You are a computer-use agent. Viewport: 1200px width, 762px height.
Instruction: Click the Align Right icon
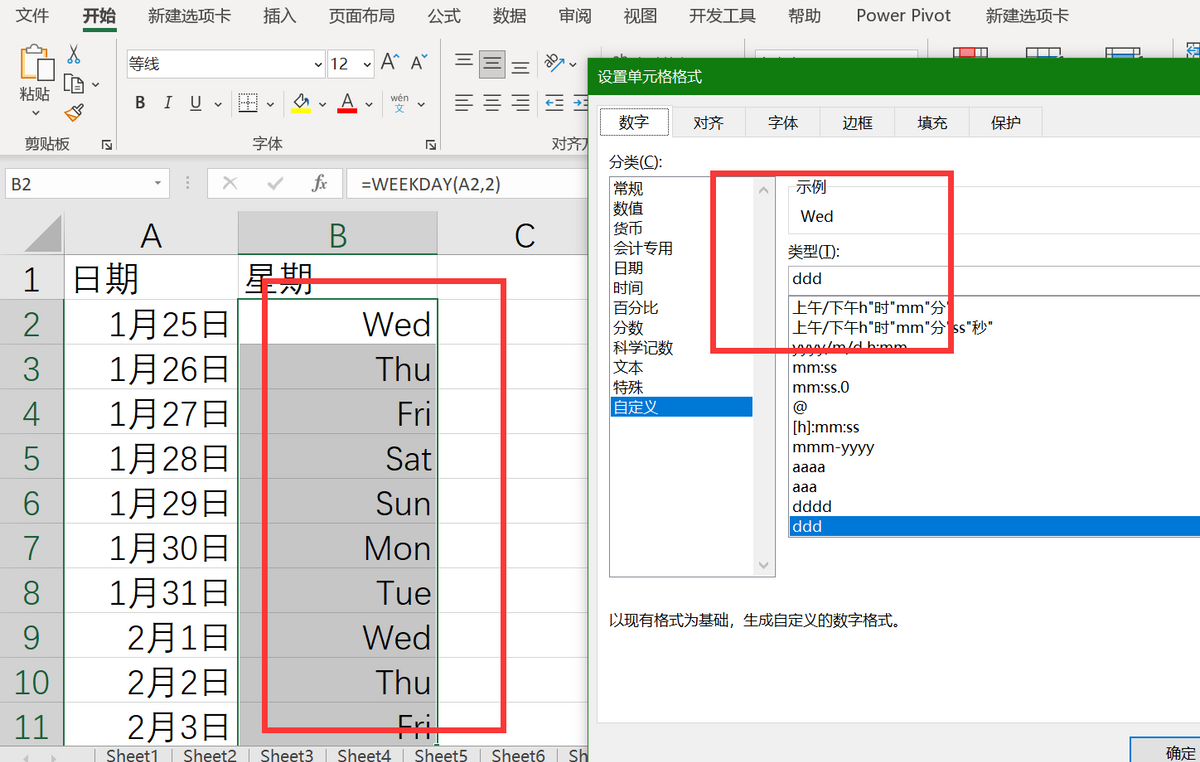coord(520,103)
